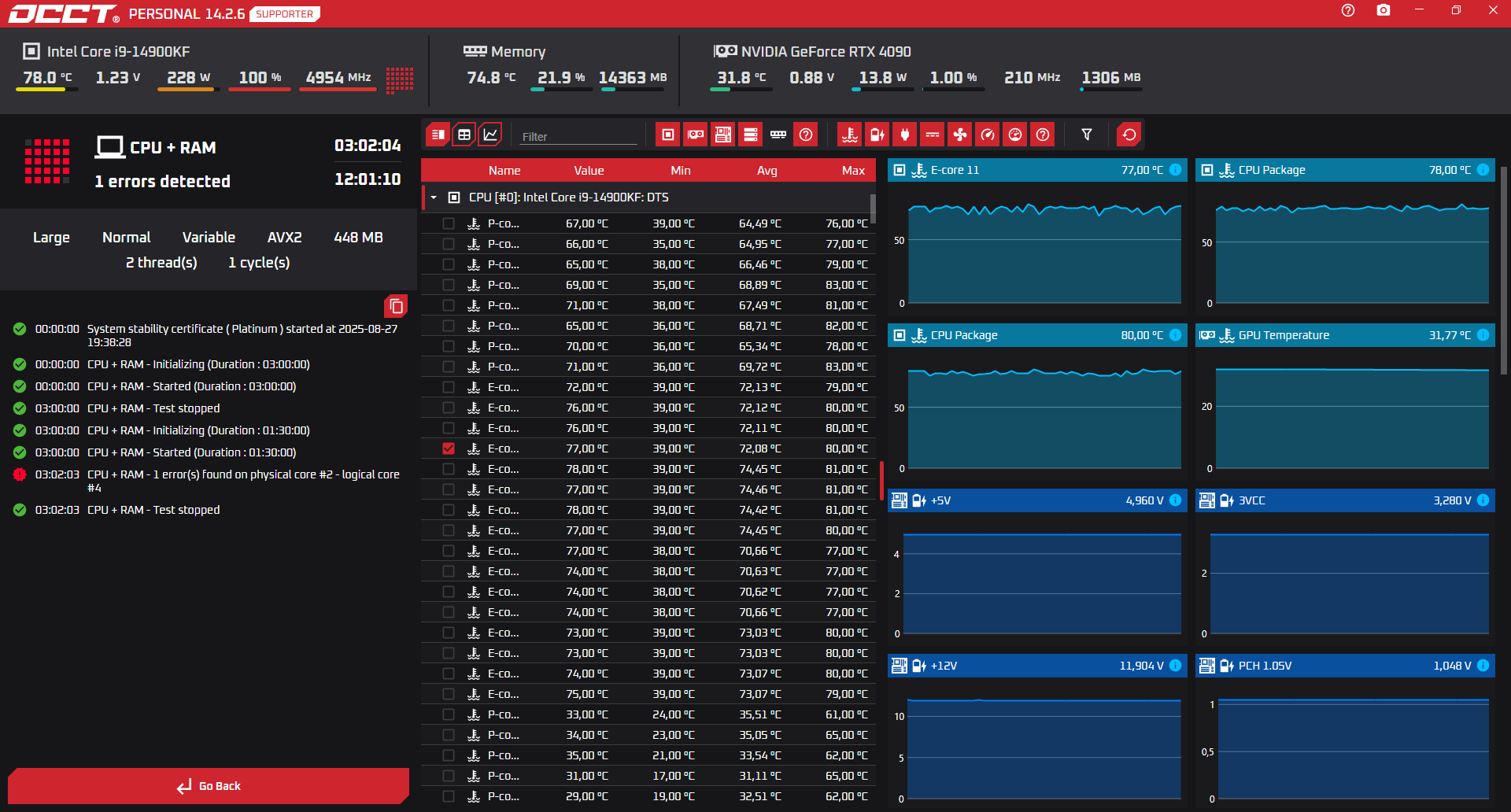
Task: Toggle the current sensor type filter
Action: (x=933, y=135)
